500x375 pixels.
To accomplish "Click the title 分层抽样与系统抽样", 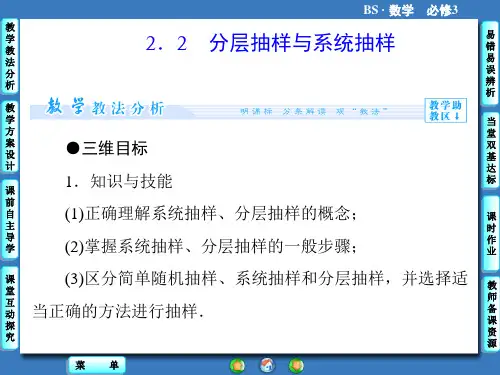I will click(302, 44).
